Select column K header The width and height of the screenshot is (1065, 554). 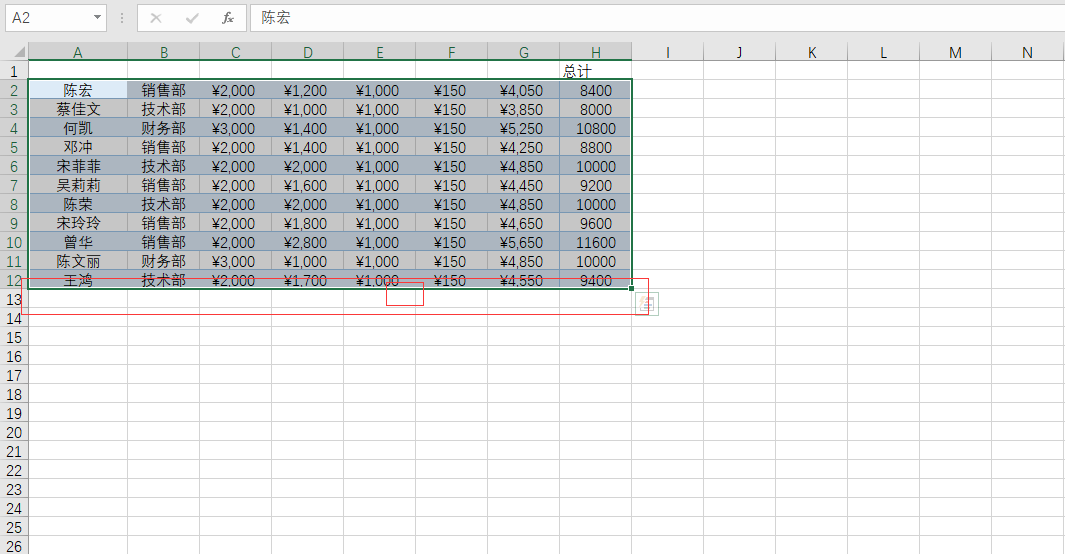pyautogui.click(x=812, y=52)
